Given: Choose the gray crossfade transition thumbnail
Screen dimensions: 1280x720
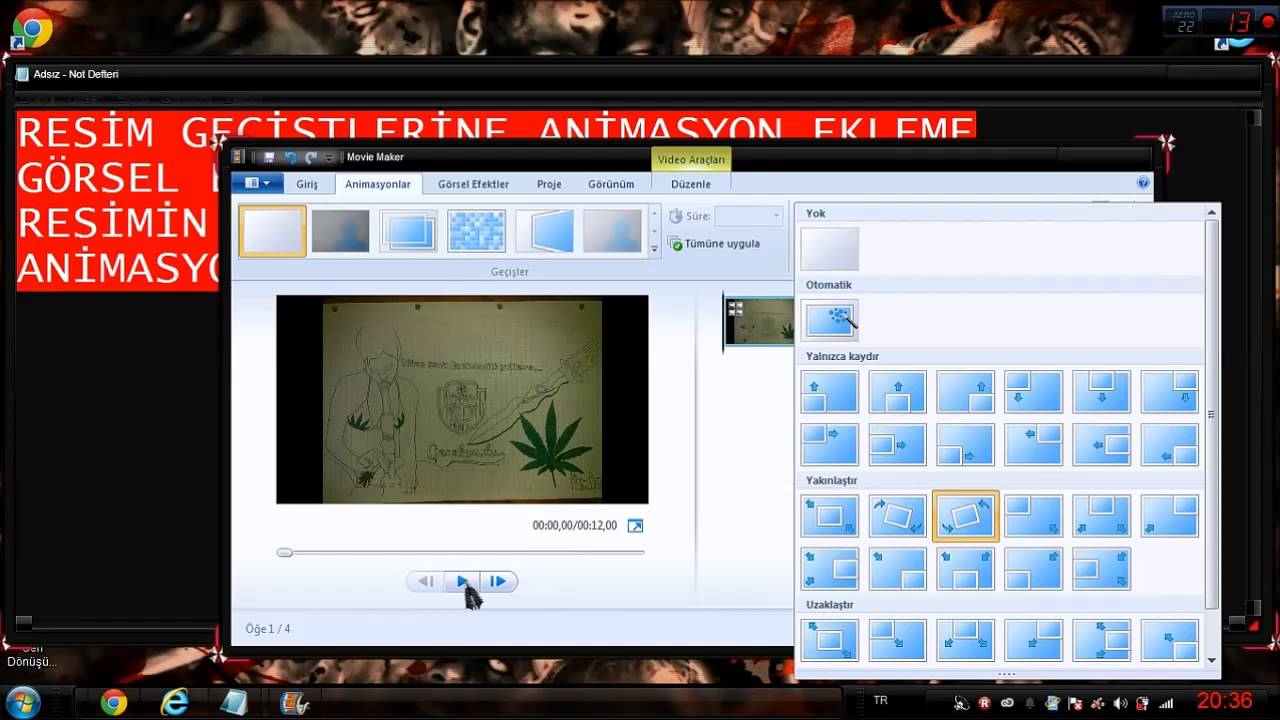Looking at the screenshot, I should point(340,231).
